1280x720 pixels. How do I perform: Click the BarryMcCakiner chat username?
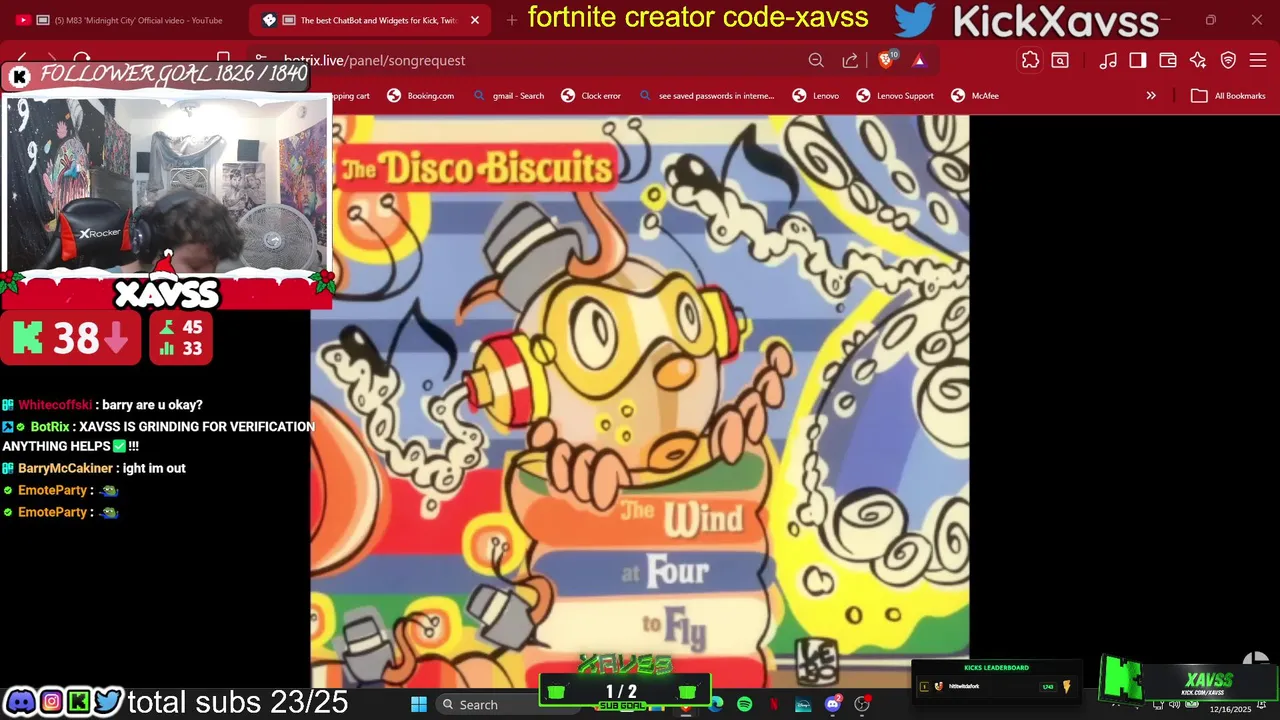(65, 468)
